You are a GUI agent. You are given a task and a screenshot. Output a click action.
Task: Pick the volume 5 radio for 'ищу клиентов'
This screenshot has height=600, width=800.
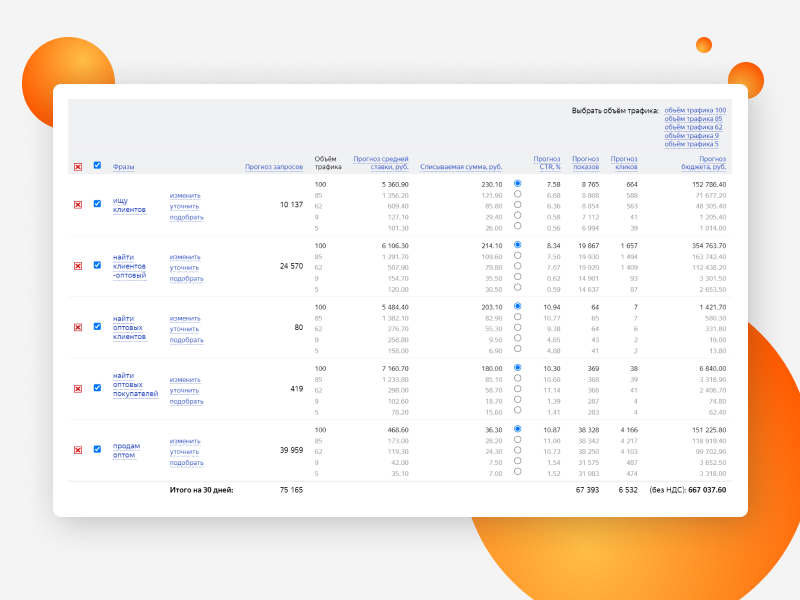point(517,226)
